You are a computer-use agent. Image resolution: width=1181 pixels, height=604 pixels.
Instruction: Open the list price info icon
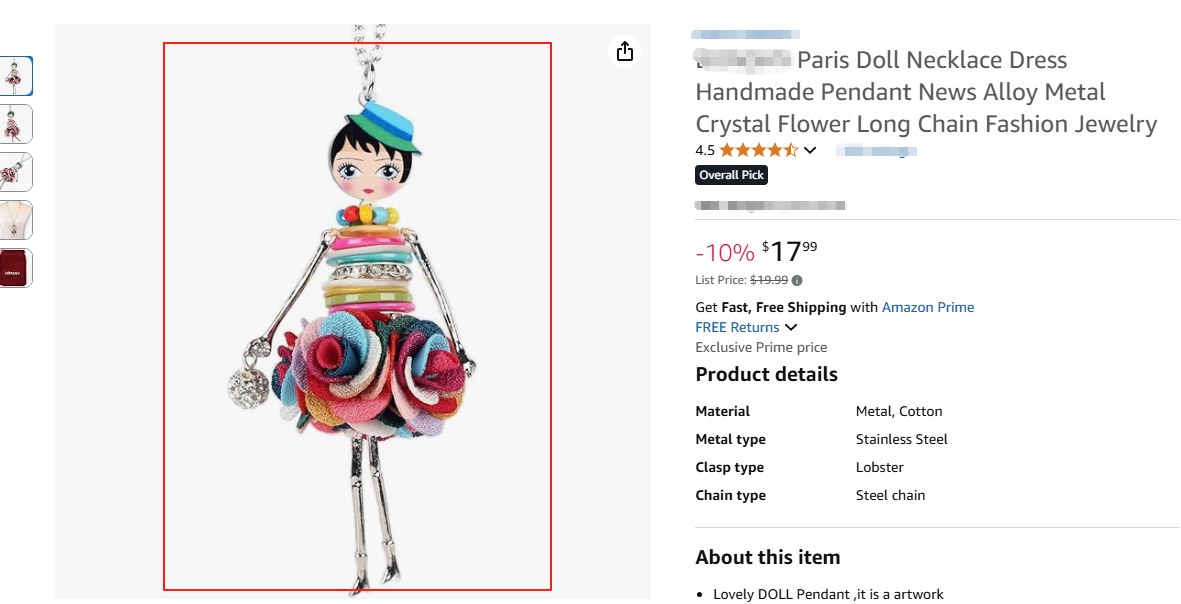coord(797,280)
